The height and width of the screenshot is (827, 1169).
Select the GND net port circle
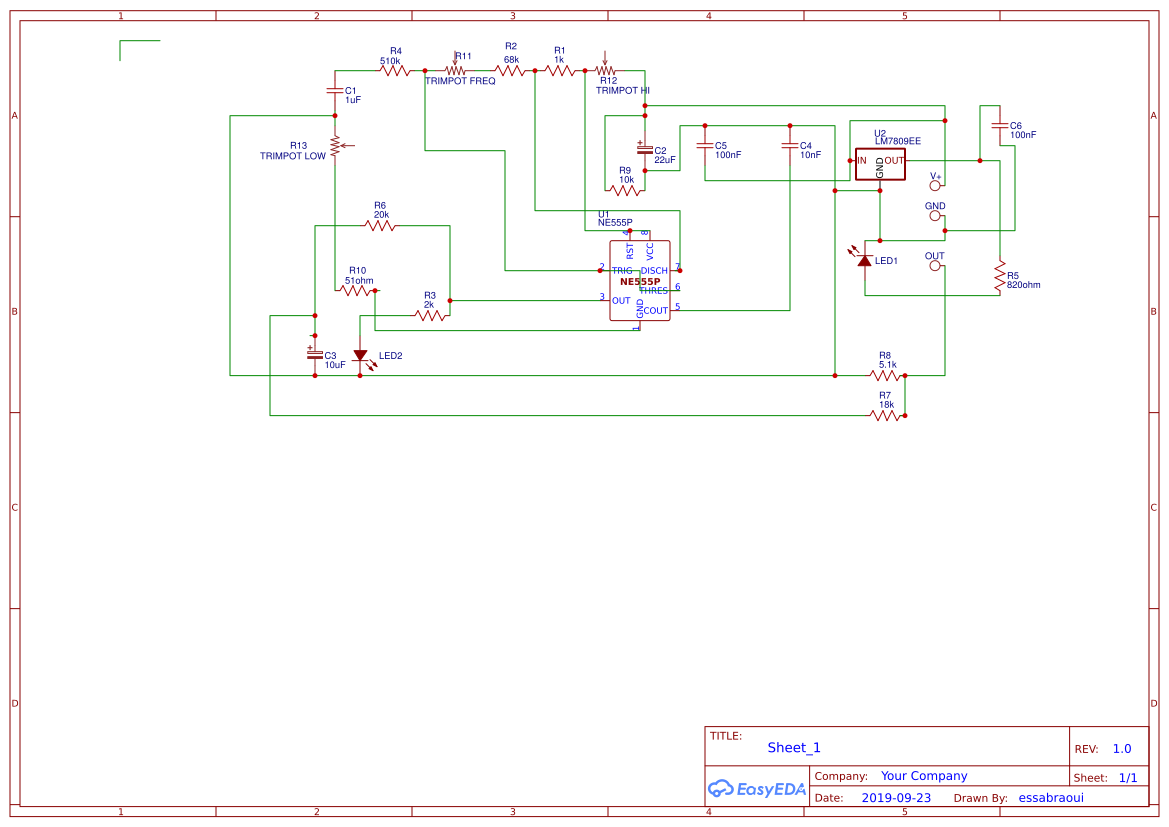[936, 215]
